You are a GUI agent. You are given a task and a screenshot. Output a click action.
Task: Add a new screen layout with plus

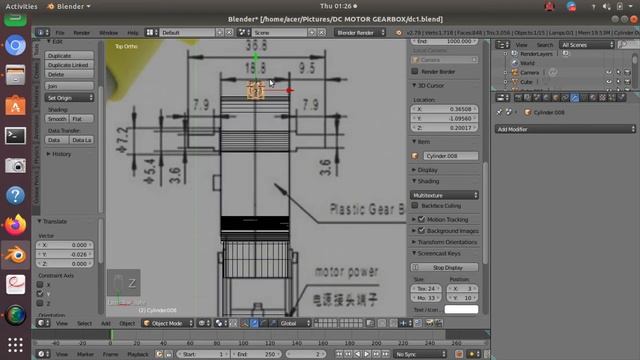pos(220,32)
